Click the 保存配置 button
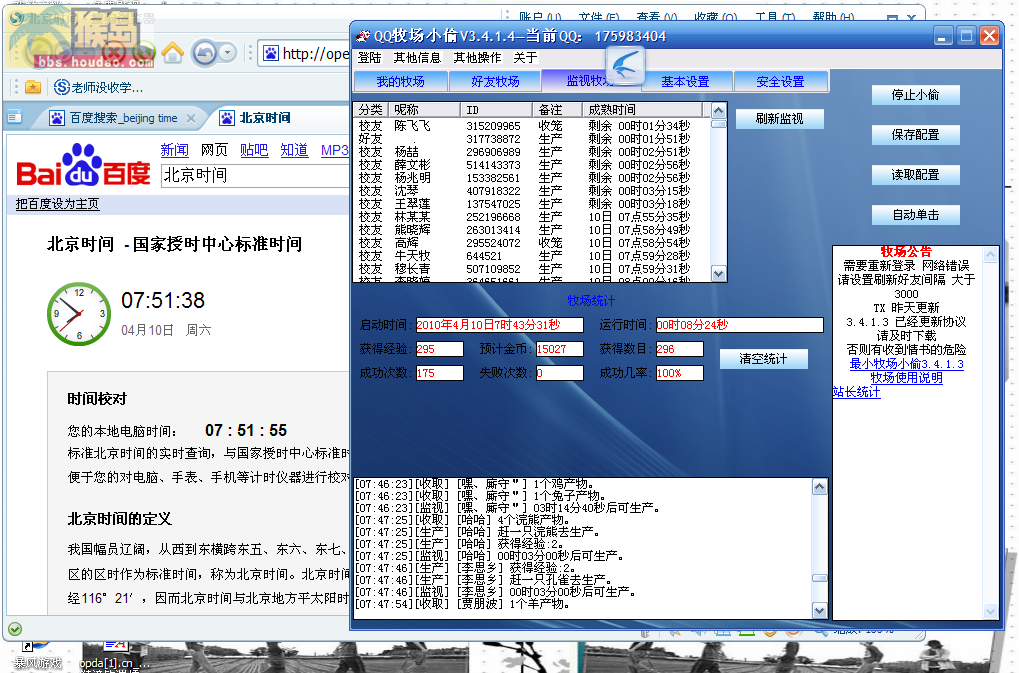 pyautogui.click(x=915, y=134)
